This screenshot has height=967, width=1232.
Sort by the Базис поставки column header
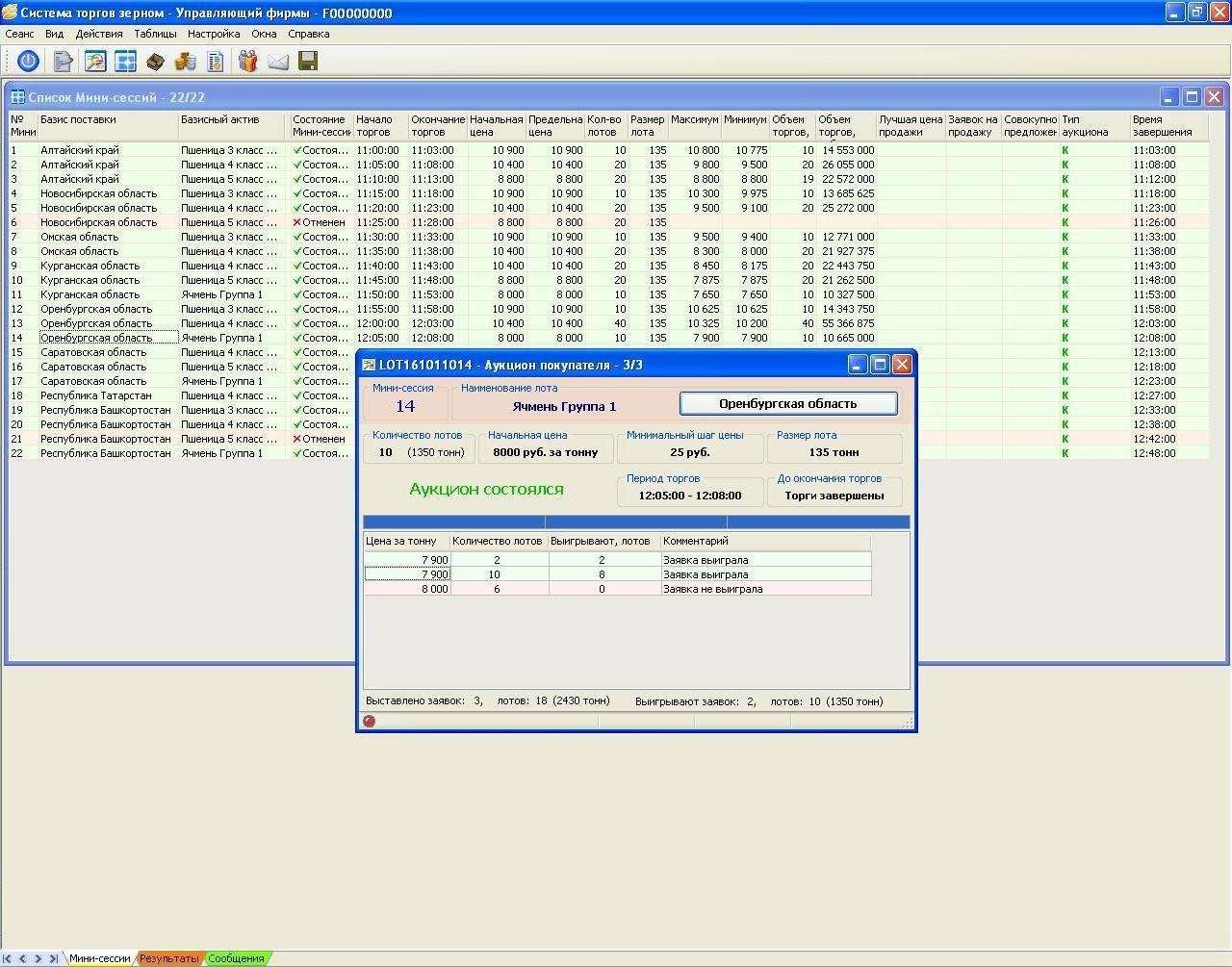[108, 126]
